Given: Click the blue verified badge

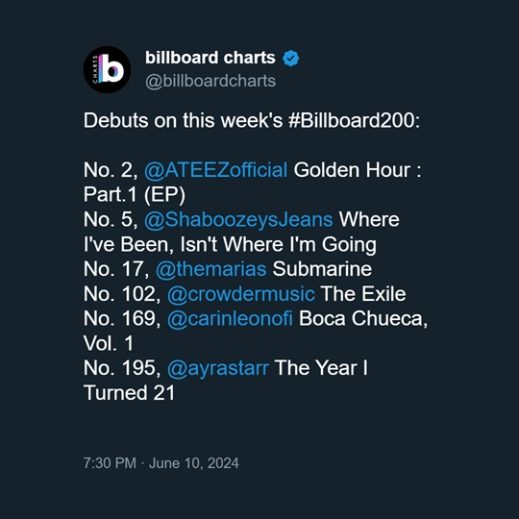Looking at the screenshot, I should tap(291, 58).
